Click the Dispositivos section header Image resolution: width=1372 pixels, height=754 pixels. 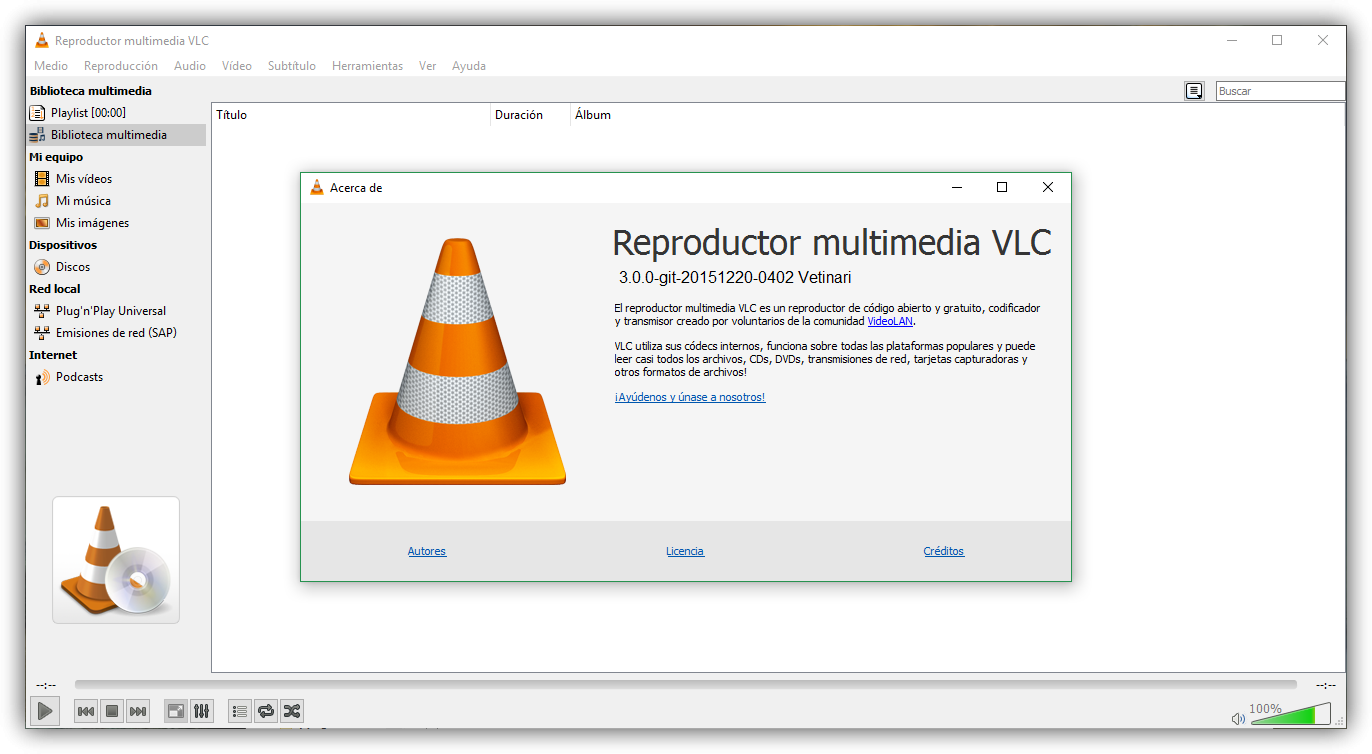click(63, 245)
